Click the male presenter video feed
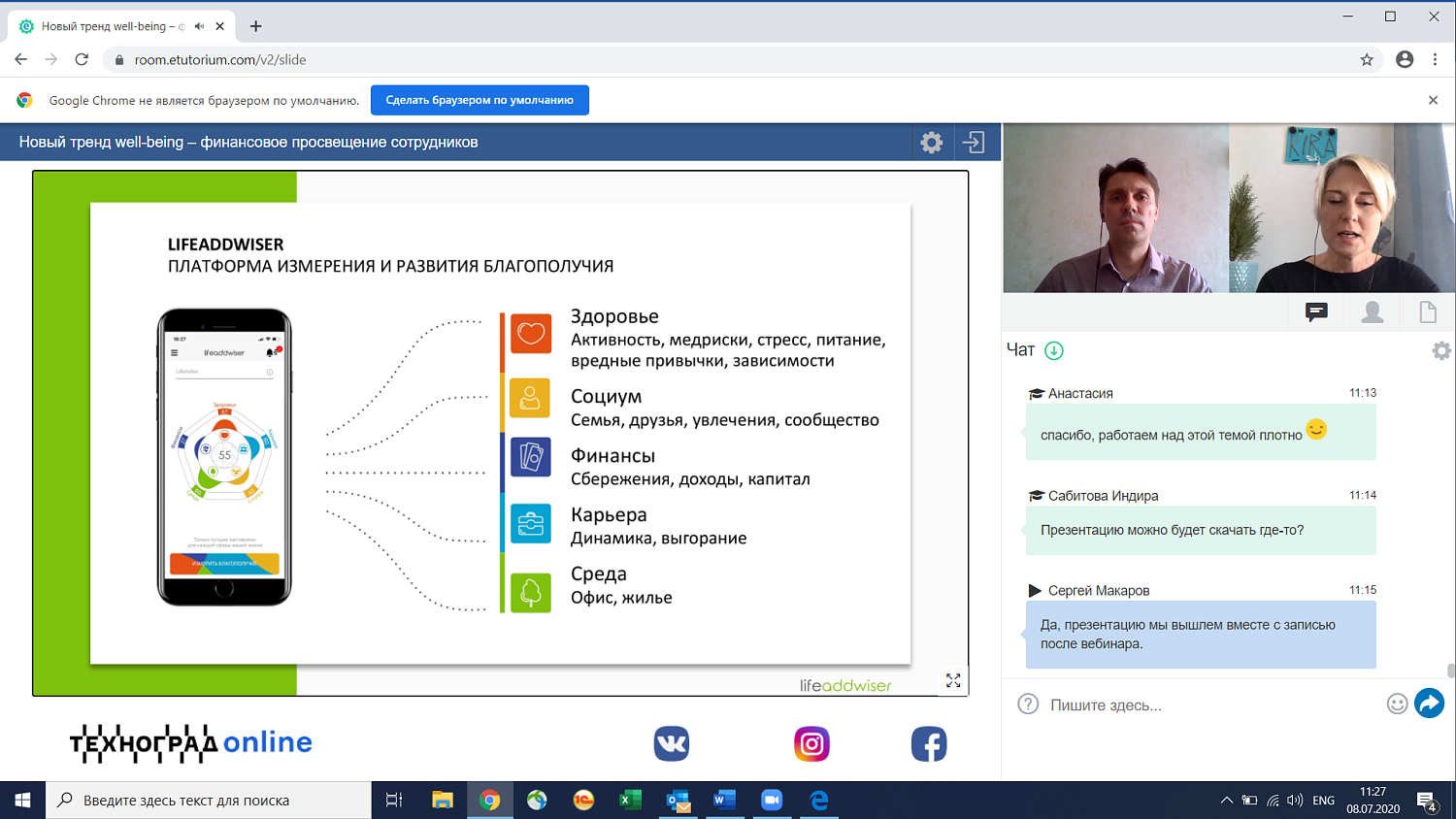The image size is (1456, 819). click(x=1116, y=209)
